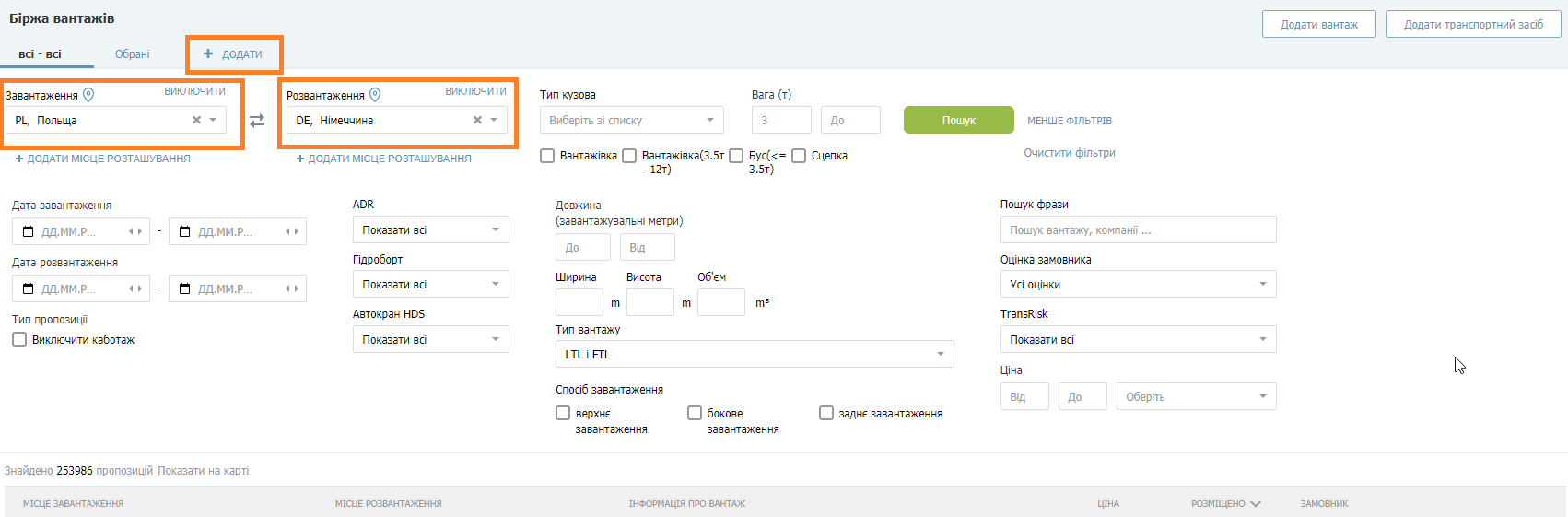Open the Тип вантажу LTL і FTL dropdown
The height and width of the screenshot is (517, 1568).
(x=755, y=354)
